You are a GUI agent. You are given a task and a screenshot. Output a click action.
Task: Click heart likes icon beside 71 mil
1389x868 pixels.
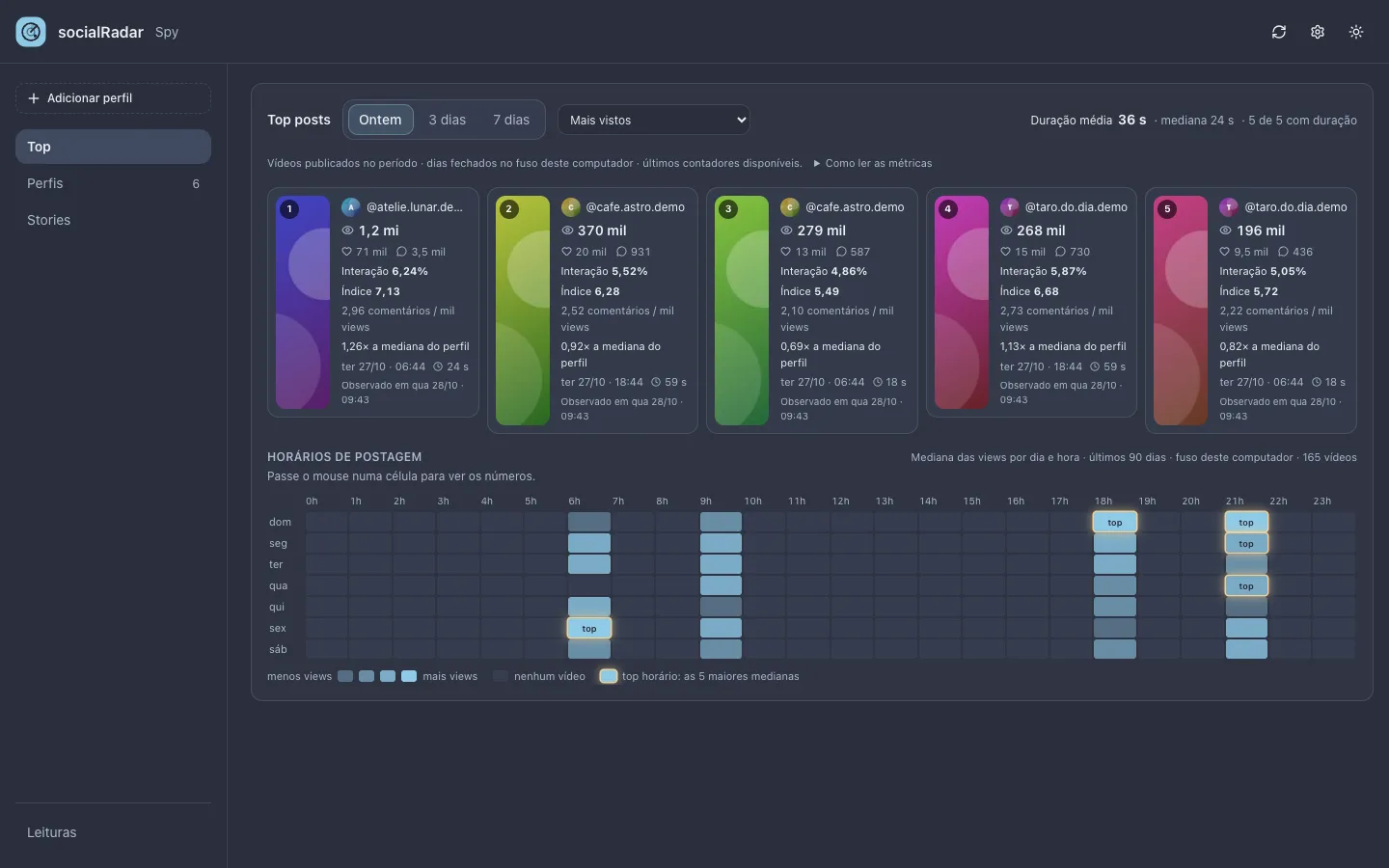coord(346,252)
